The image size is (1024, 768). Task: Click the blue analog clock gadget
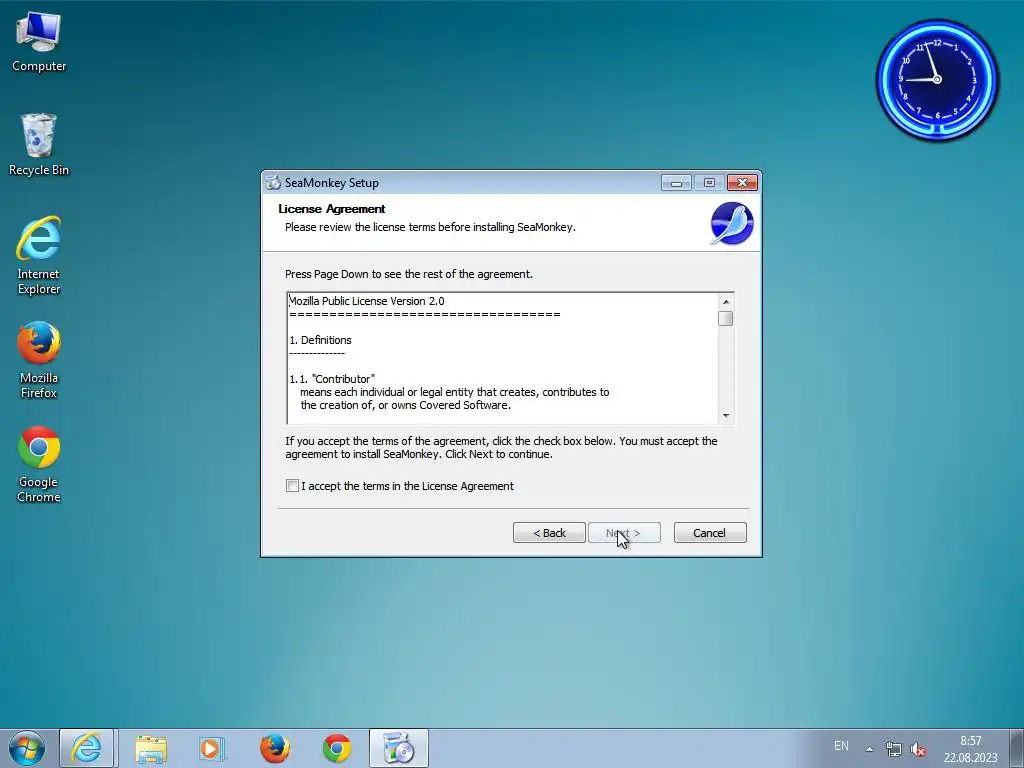tap(937, 80)
